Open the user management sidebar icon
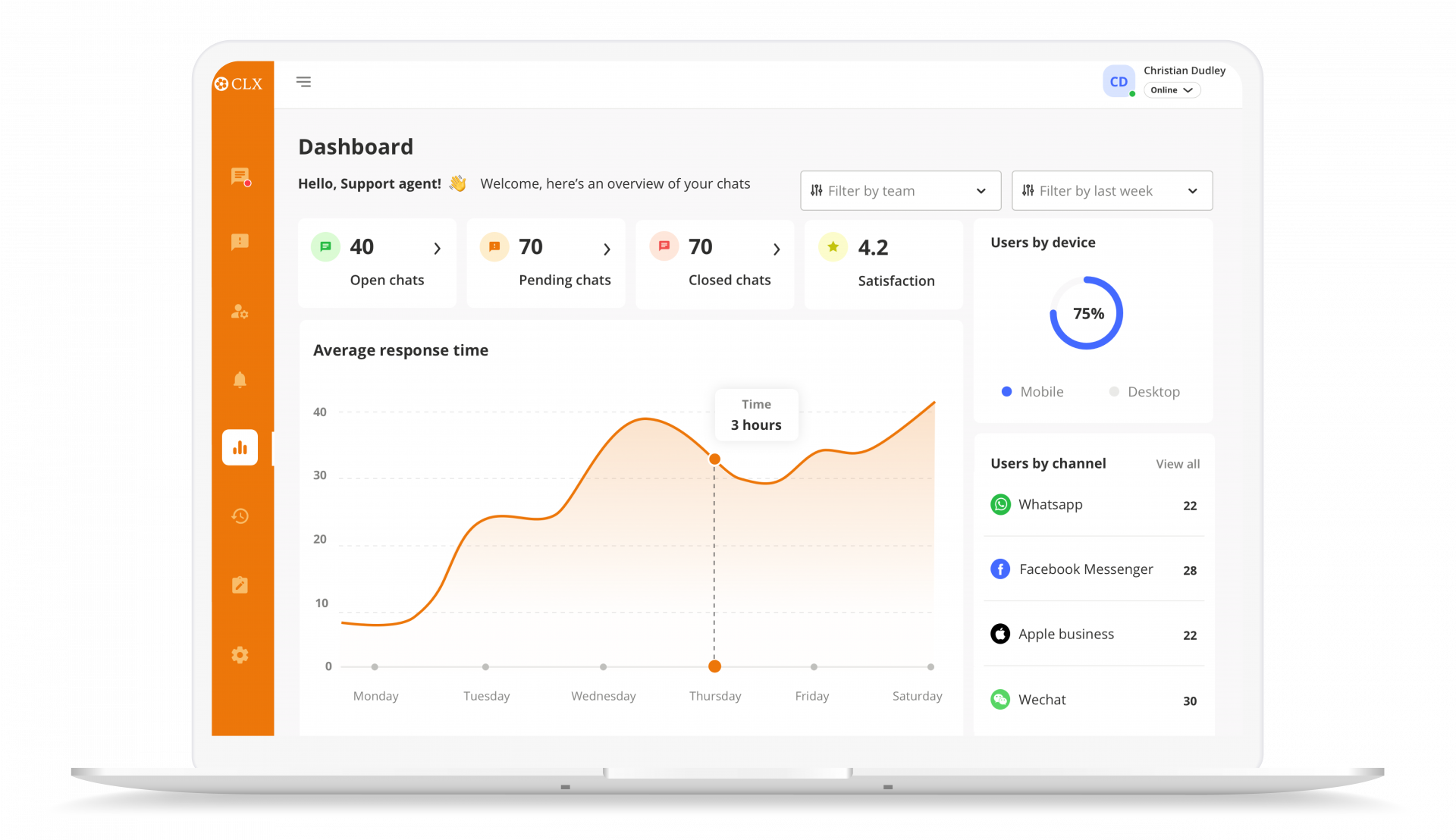Viewport: 1456px width, 840px height. coord(240,311)
